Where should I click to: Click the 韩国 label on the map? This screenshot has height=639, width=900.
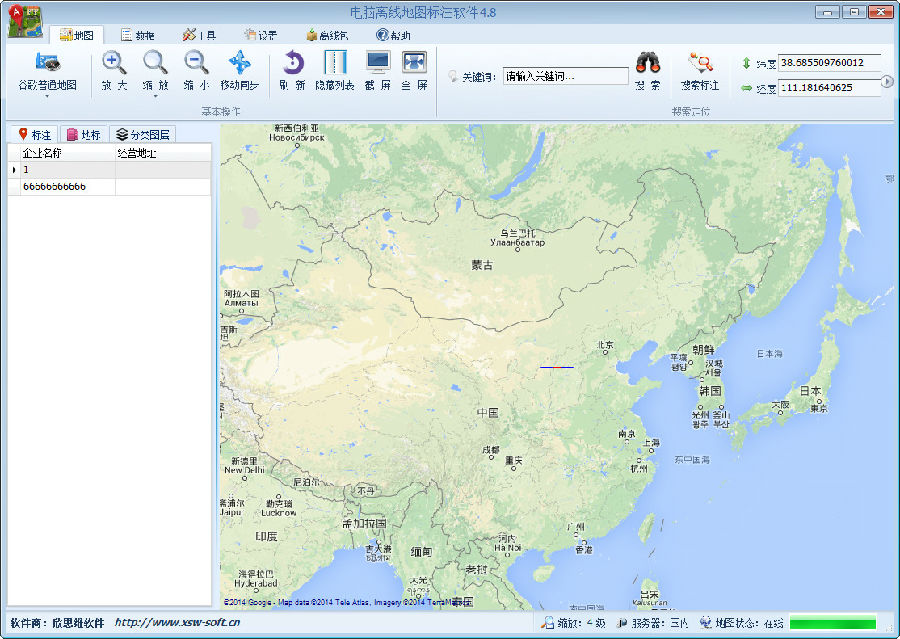click(710, 390)
